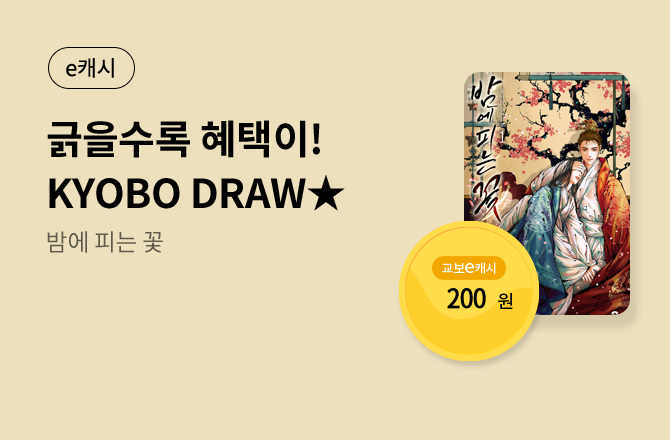Click the 원 currency character on coin

click(505, 301)
